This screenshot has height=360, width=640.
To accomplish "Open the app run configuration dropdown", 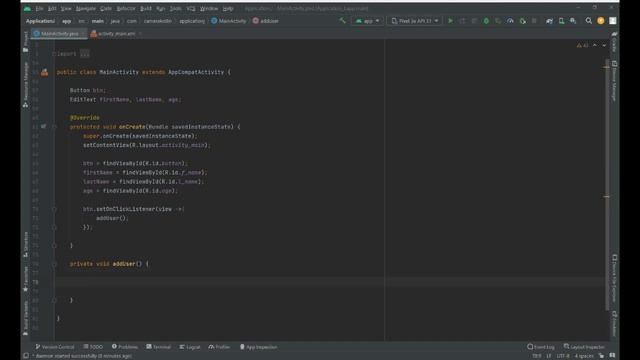I will (367, 21).
